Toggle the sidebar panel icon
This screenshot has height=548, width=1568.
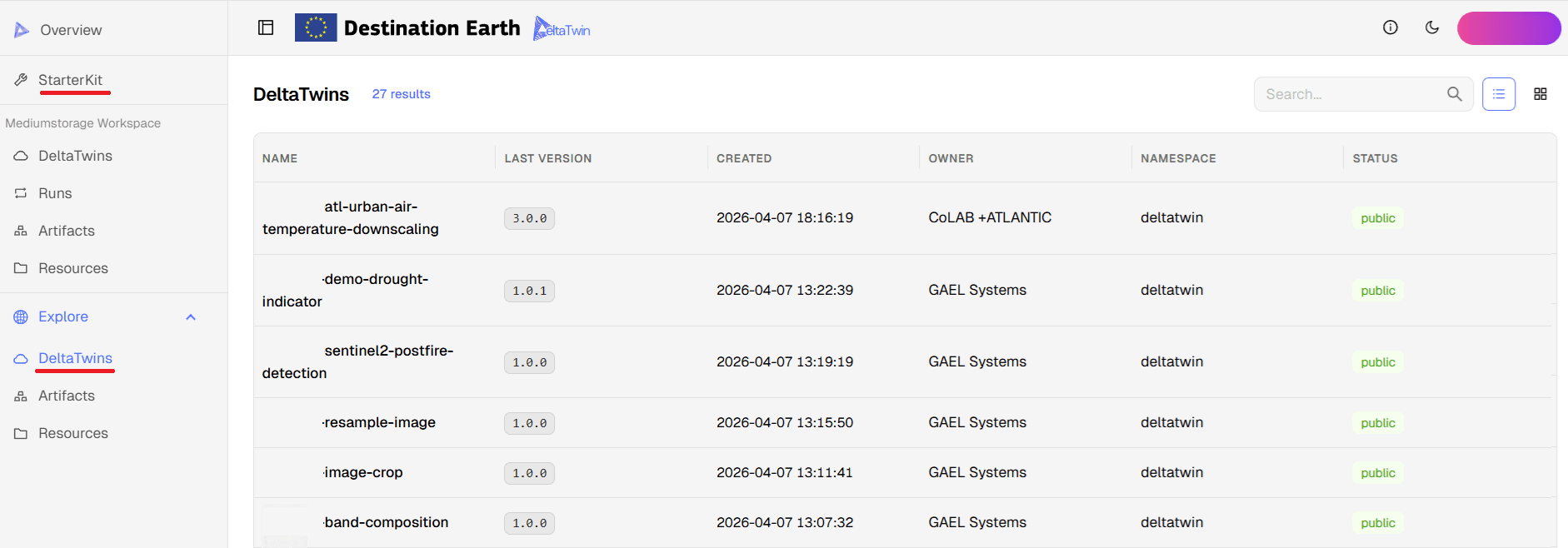(266, 27)
